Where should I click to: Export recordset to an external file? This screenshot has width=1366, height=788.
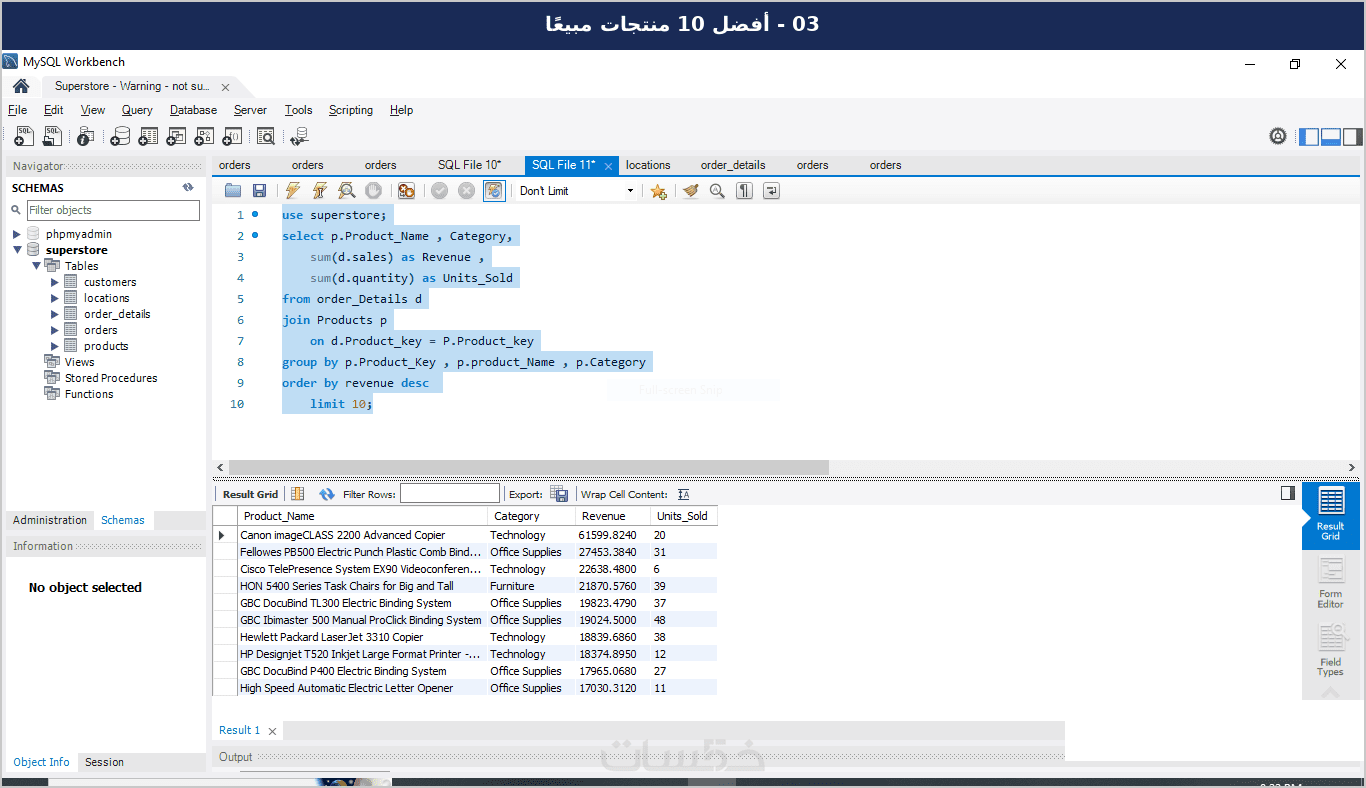click(559, 494)
